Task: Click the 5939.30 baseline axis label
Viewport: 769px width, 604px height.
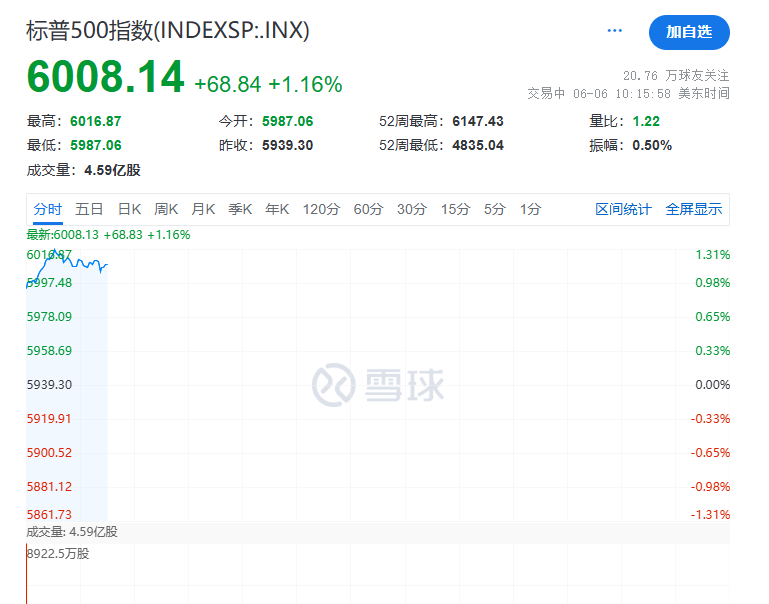Action: tap(49, 384)
